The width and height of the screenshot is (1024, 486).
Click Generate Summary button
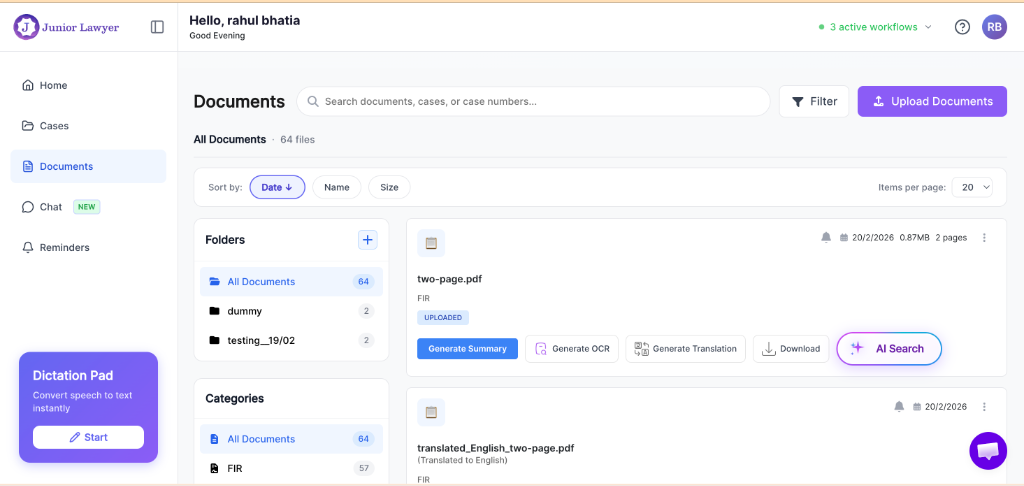point(467,349)
